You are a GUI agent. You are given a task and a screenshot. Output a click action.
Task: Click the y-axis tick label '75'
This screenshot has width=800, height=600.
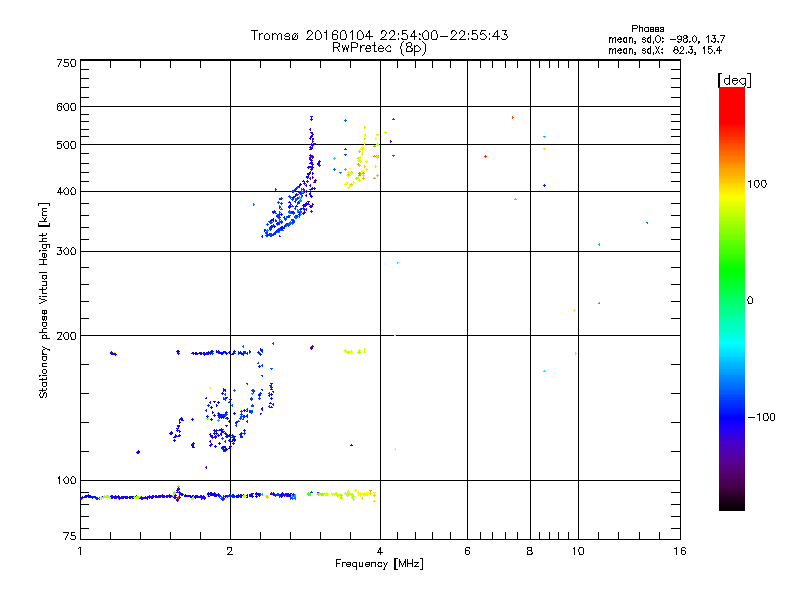70,536
